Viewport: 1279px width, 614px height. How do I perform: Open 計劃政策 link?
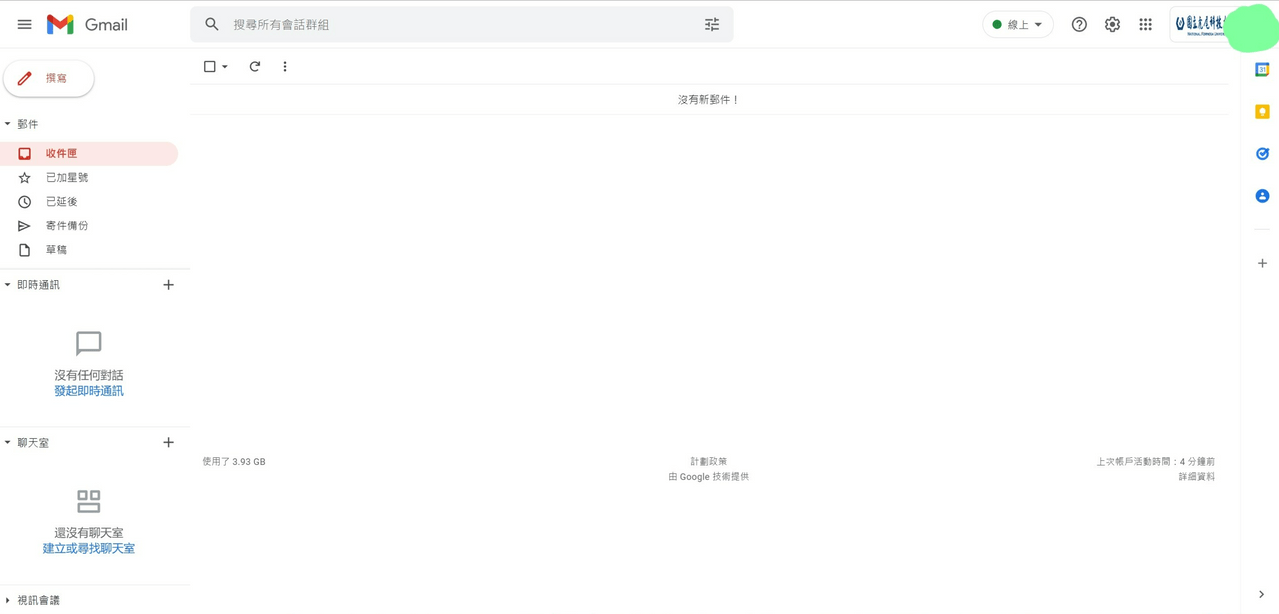(x=709, y=461)
